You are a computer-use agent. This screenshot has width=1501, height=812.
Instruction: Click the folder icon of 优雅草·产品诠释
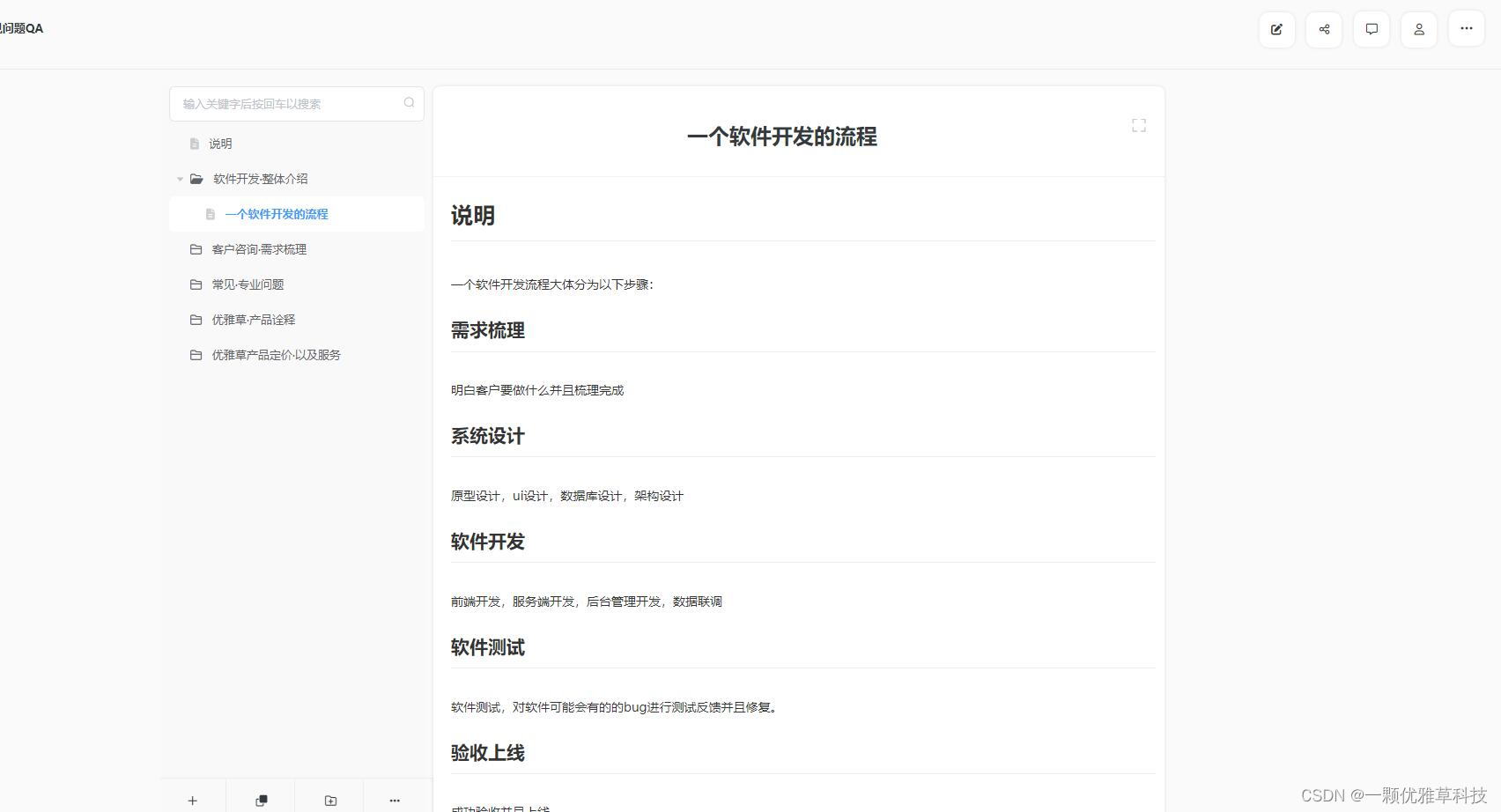(x=196, y=320)
